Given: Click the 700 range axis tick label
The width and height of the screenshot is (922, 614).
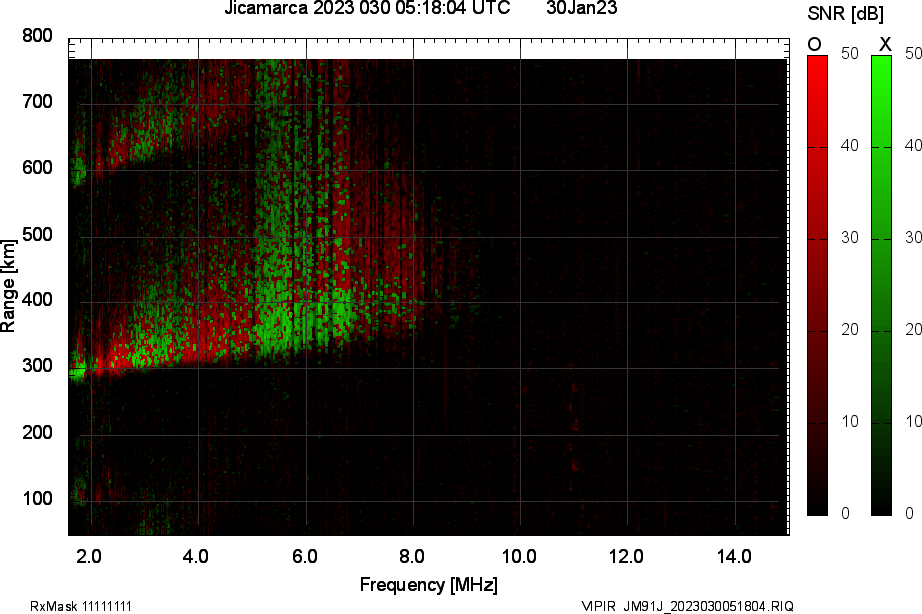Looking at the screenshot, I should pyautogui.click(x=37, y=102).
